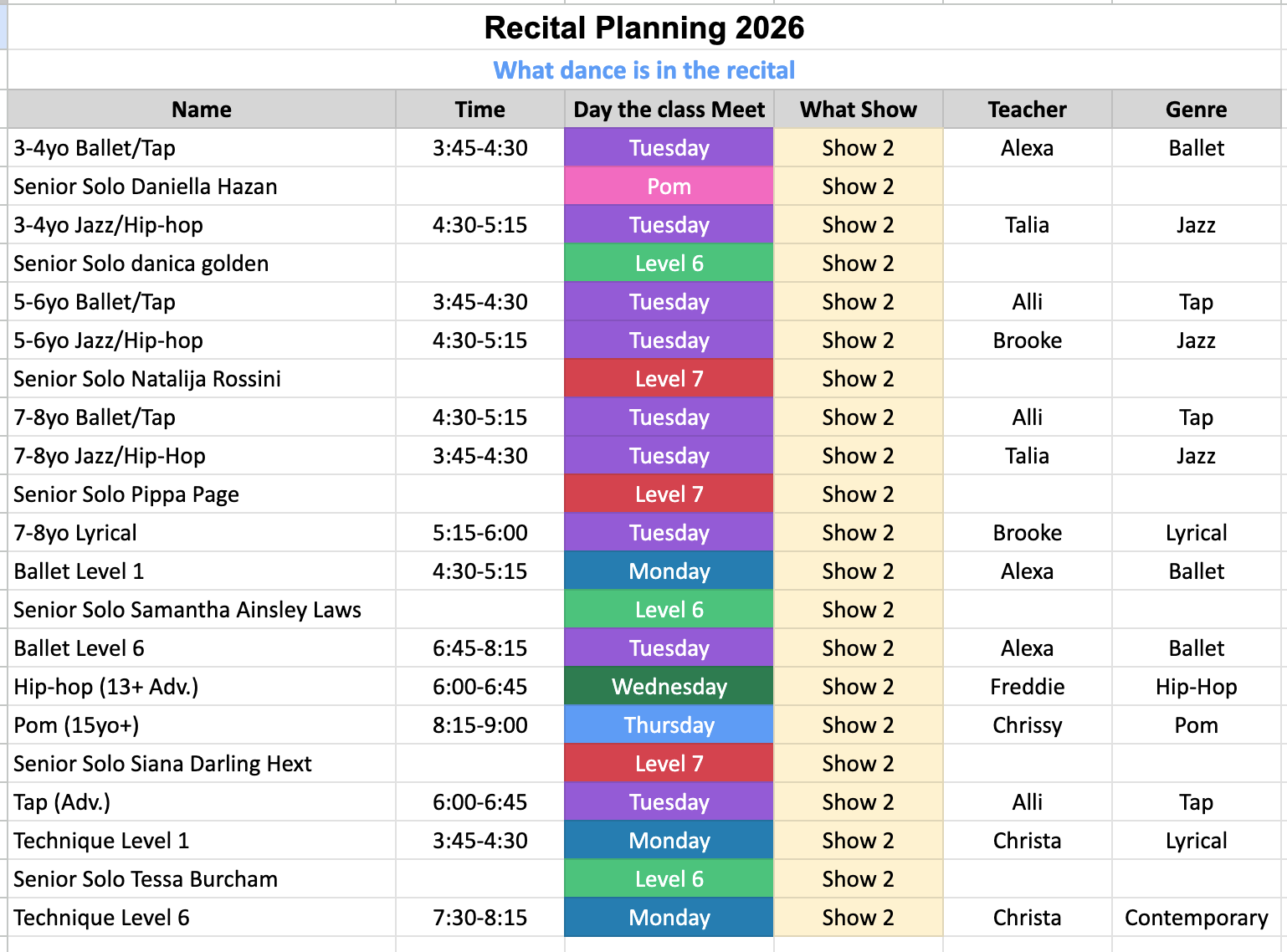Click the "Genre" column header cell

[1196, 110]
